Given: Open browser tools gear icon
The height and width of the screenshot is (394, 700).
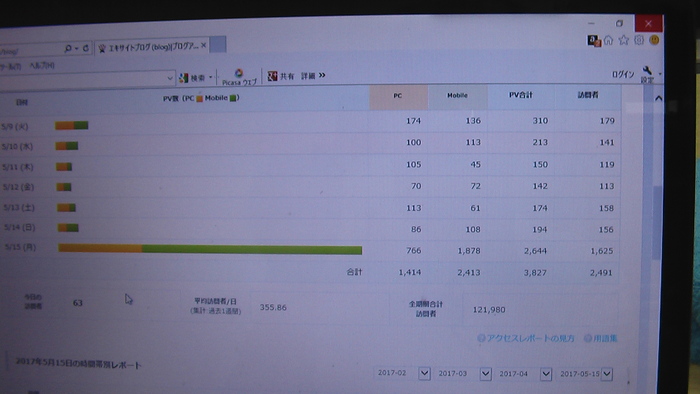Looking at the screenshot, I should (639, 40).
